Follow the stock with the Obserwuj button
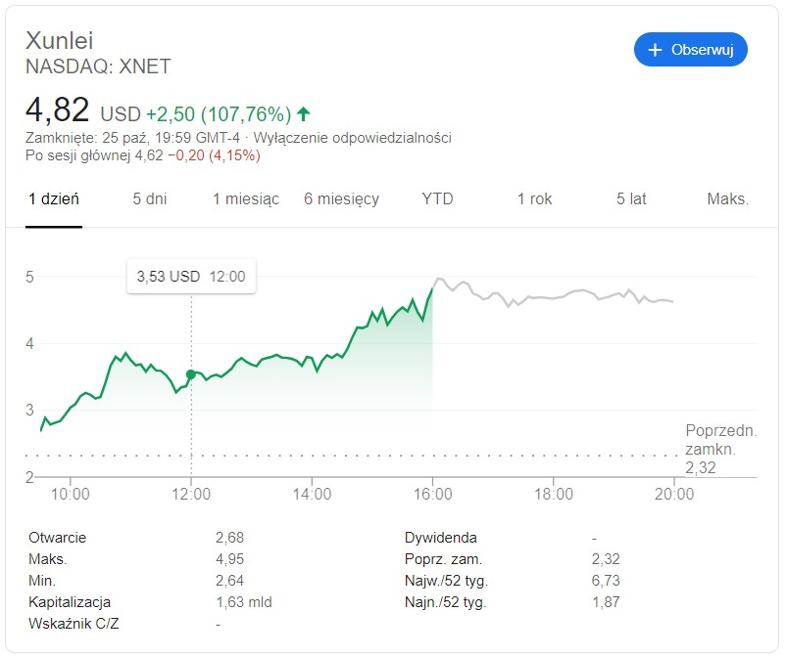 690,50
